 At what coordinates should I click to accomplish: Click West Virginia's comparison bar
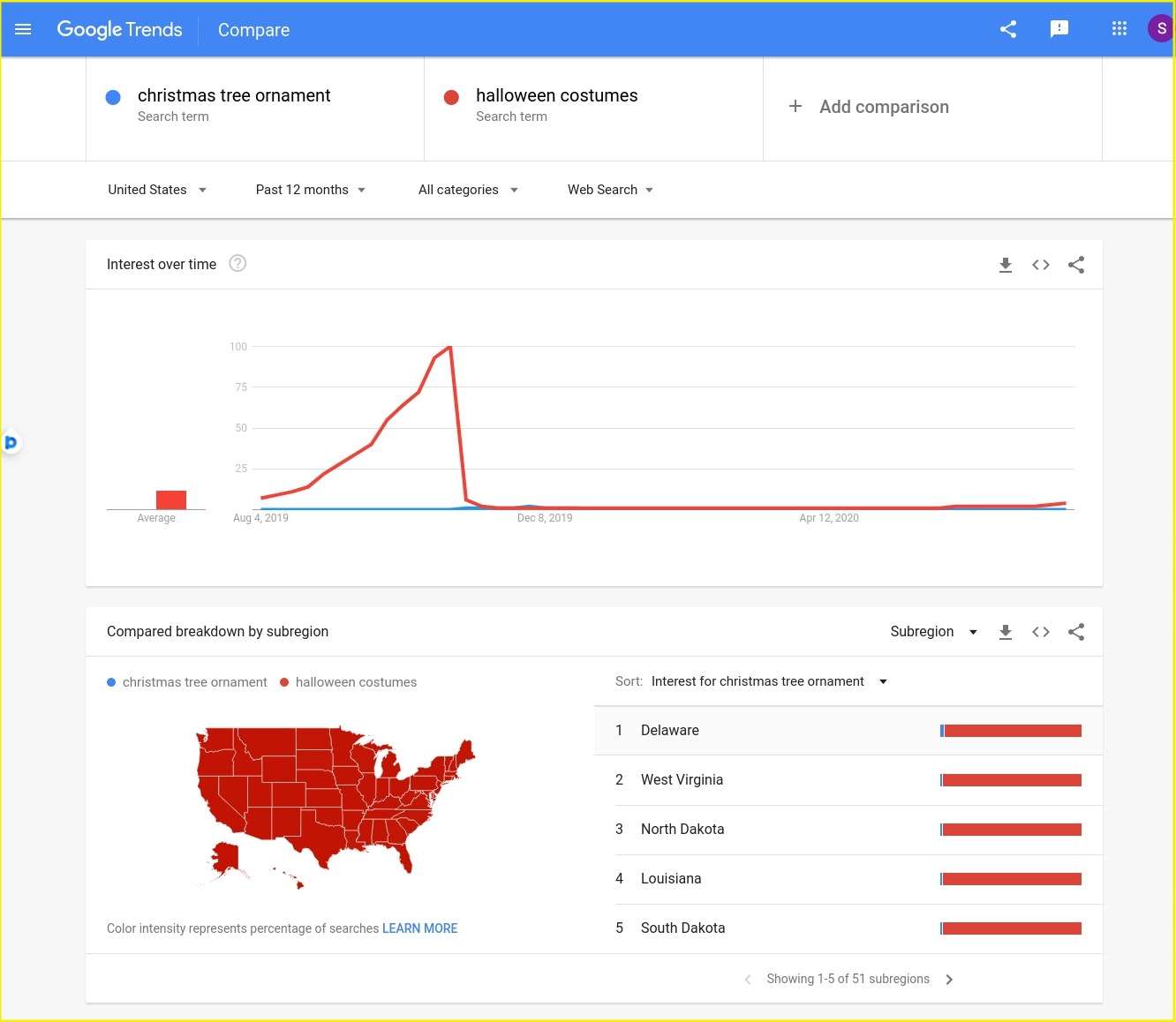pos(1011,780)
